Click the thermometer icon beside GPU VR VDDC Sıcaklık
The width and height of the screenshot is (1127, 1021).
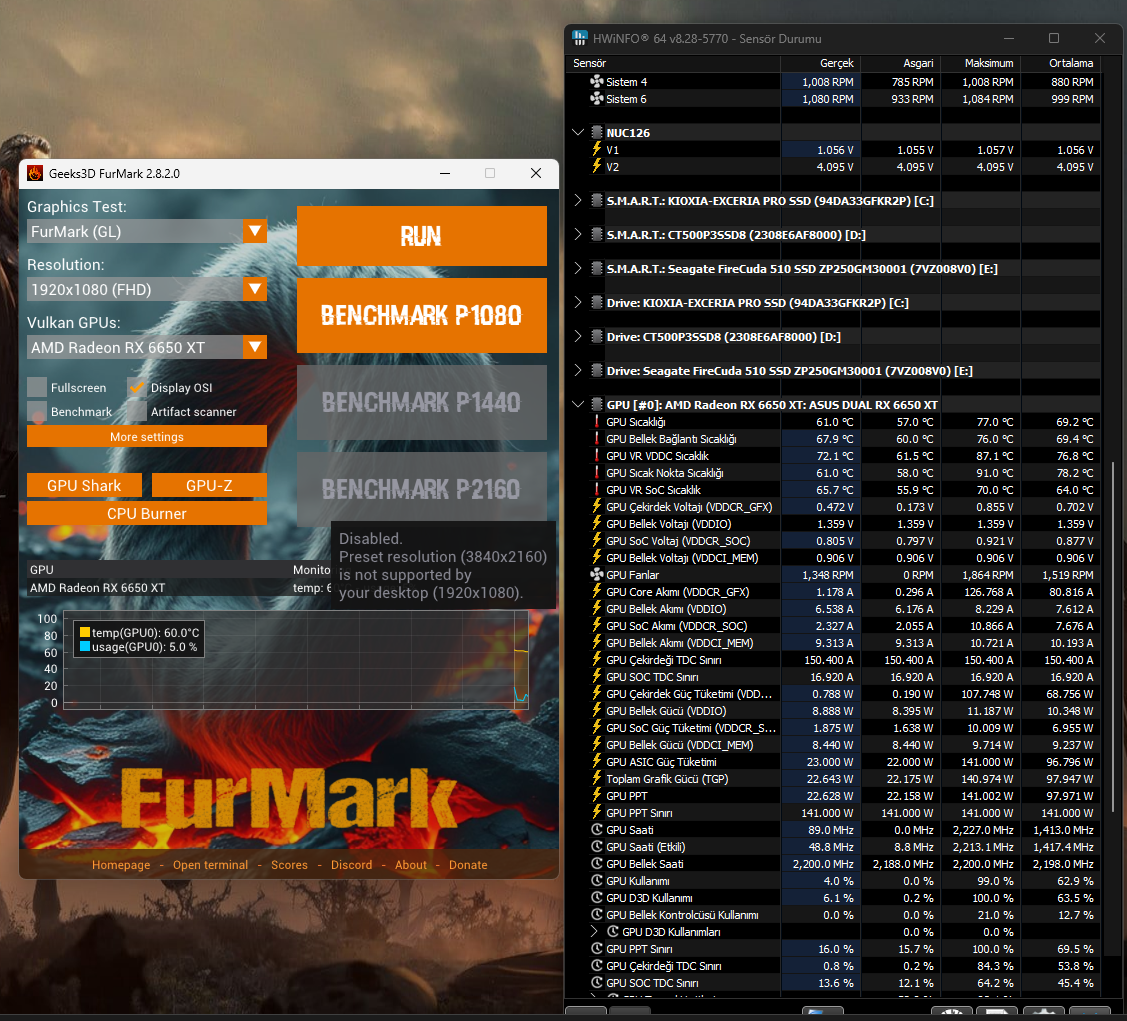tap(597, 456)
